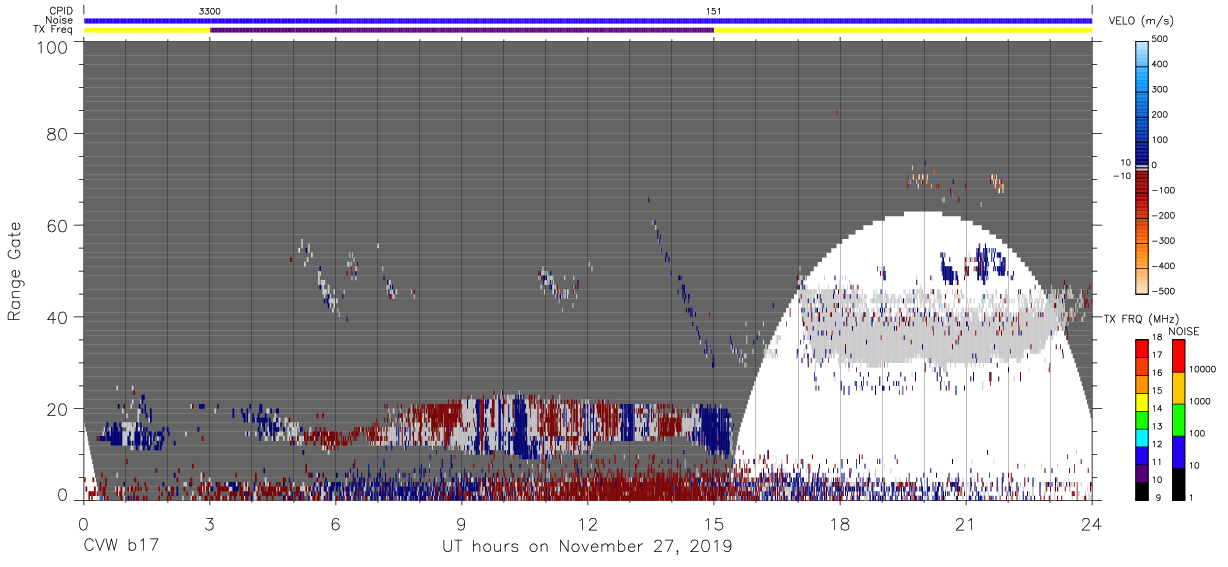This screenshot has width=1228, height=567.
Task: Click the 100 tick on the Range Gate axis
Action: 54,47
